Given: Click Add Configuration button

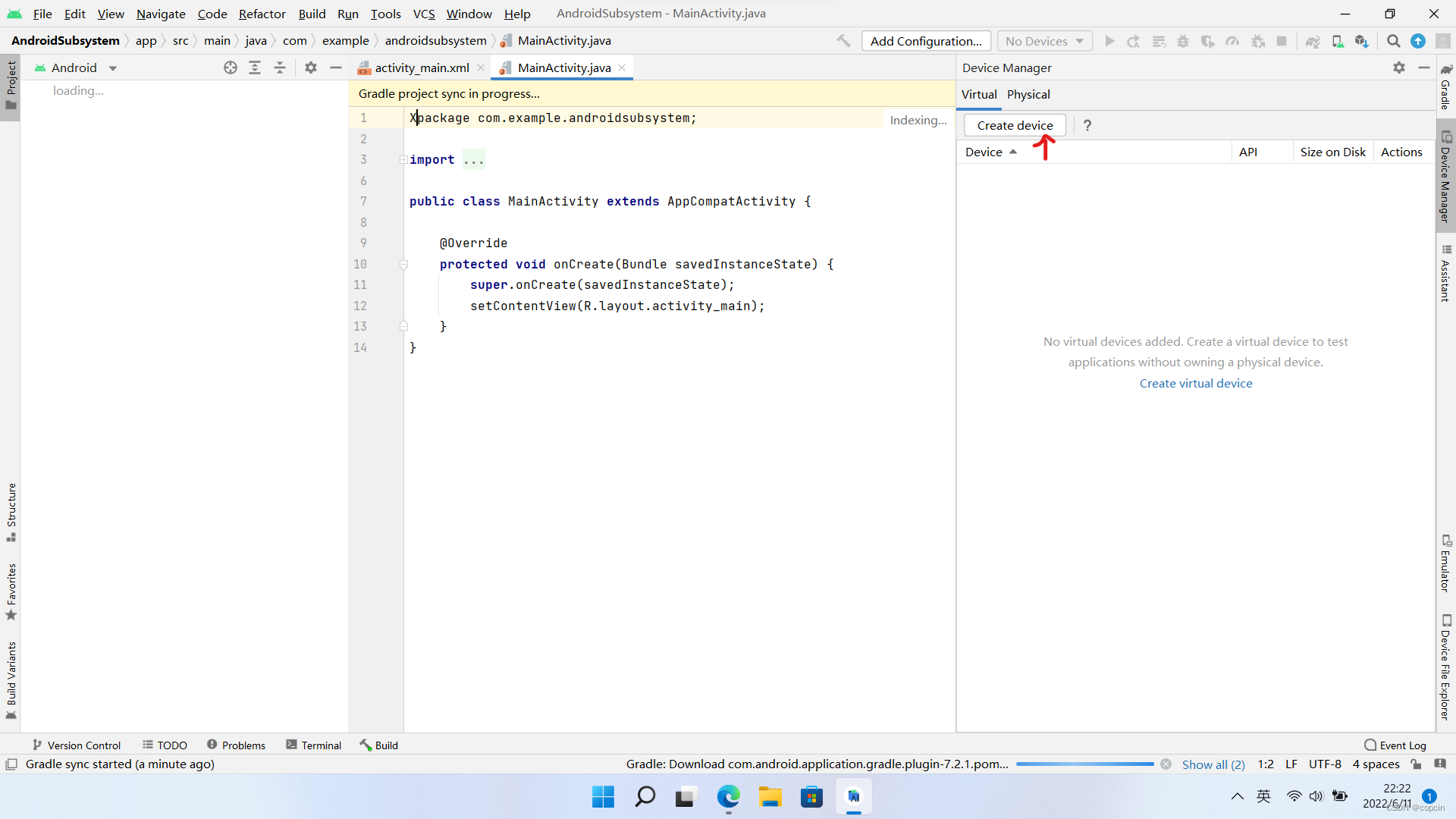Looking at the screenshot, I should click(926, 41).
